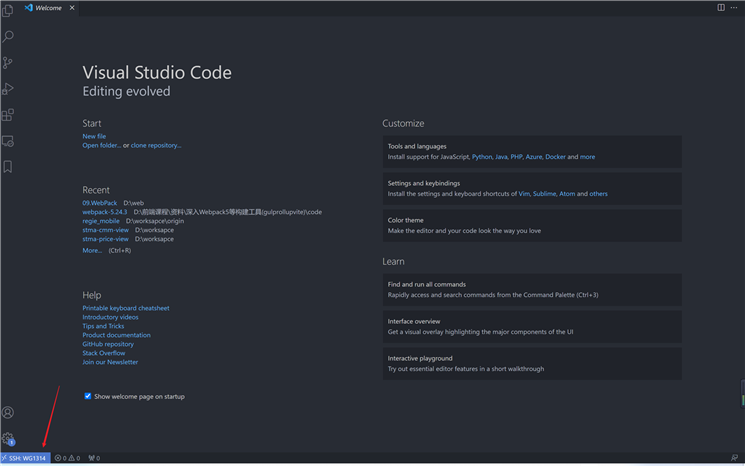This screenshot has width=745, height=466.
Task: Open Tips and Tricks link
Action: [103, 326]
